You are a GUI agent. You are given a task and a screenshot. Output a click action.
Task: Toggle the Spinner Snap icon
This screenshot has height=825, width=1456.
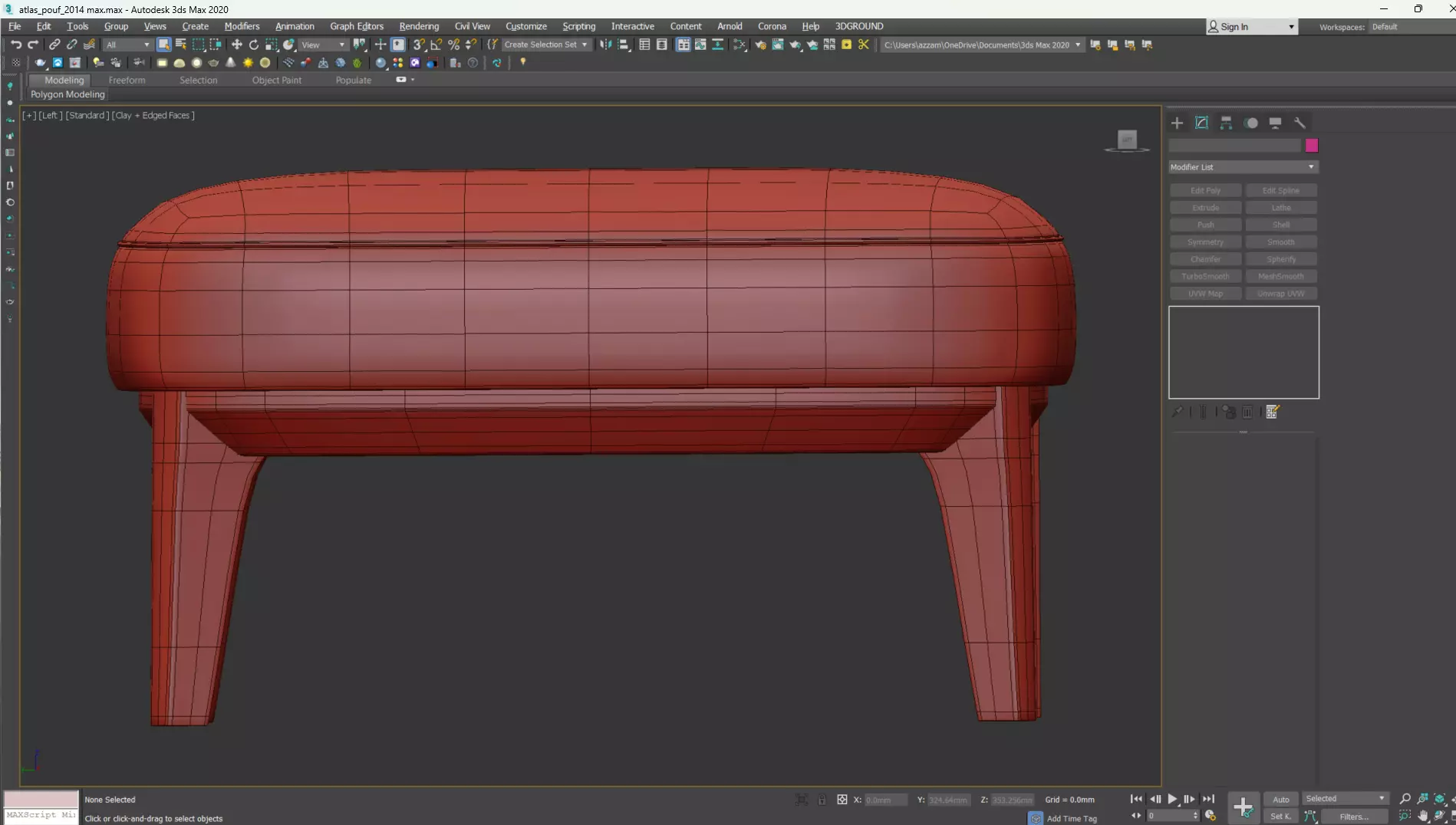[471, 44]
